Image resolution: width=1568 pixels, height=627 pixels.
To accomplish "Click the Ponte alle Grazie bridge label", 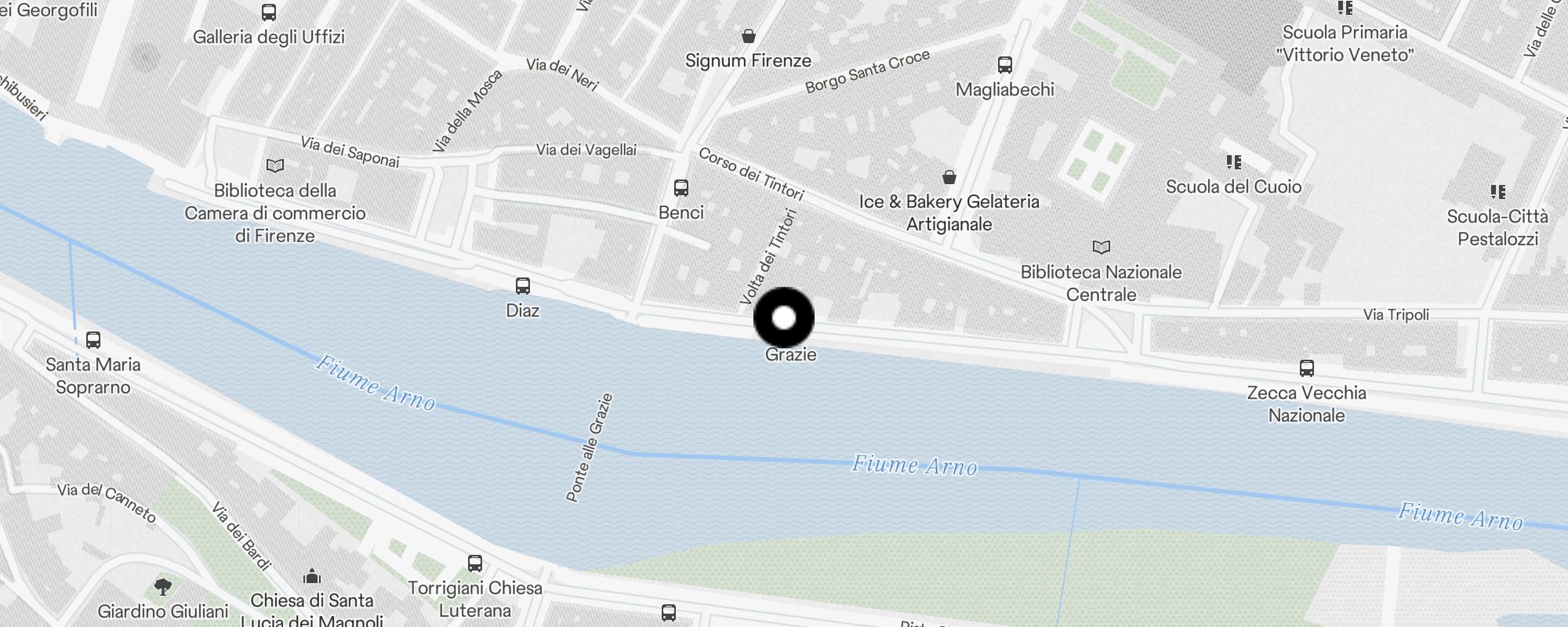I will pos(589,448).
